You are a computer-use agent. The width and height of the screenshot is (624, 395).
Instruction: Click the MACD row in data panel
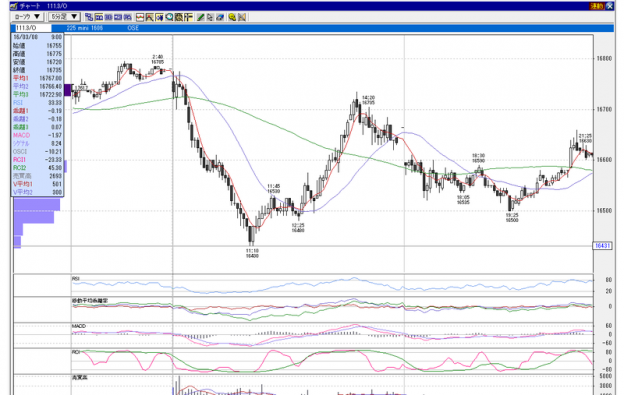pyautogui.click(x=37, y=135)
